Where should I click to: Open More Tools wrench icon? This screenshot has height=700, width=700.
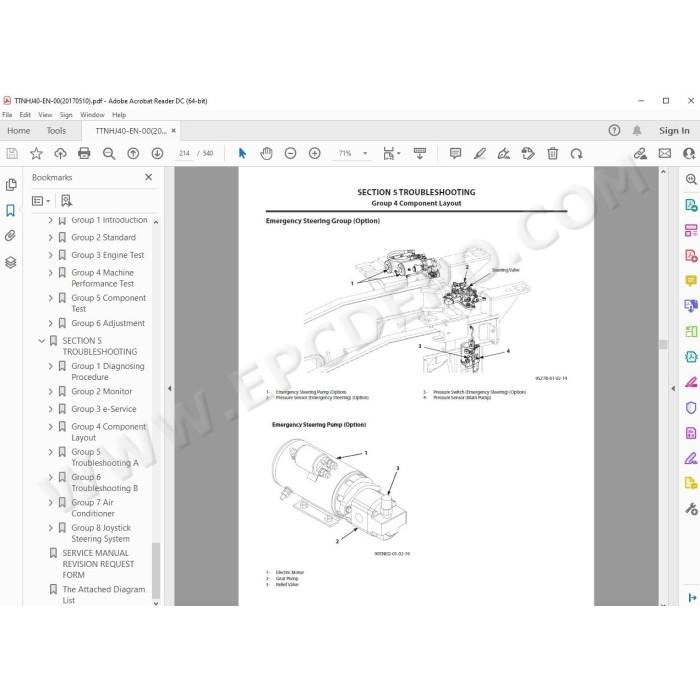tap(691, 508)
